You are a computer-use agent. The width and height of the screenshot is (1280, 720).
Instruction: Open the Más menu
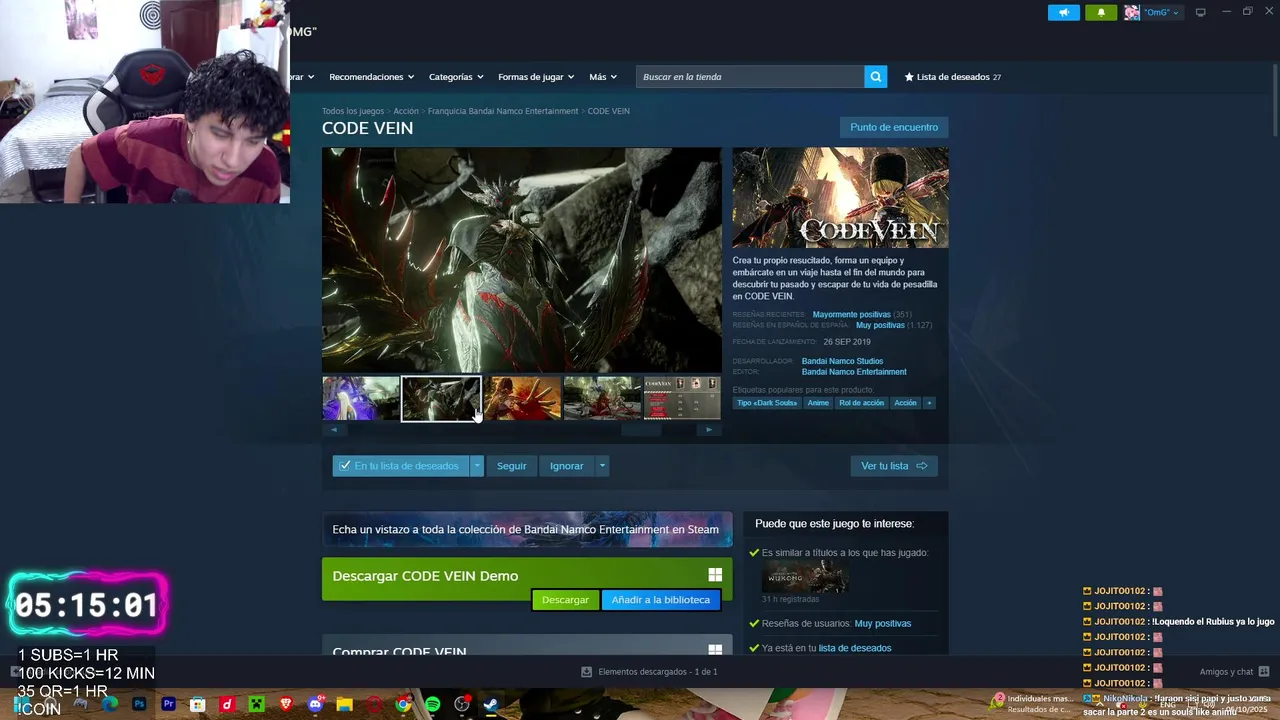pos(603,77)
